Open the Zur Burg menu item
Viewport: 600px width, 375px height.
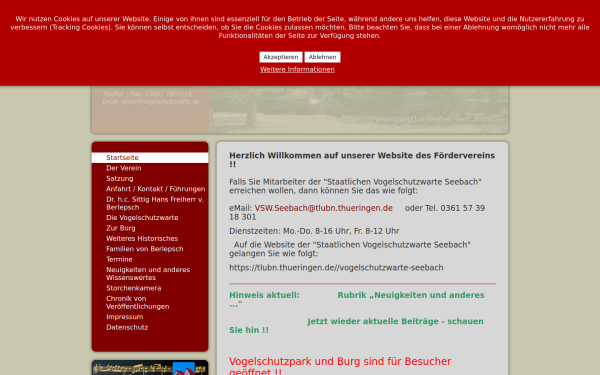tap(121, 228)
